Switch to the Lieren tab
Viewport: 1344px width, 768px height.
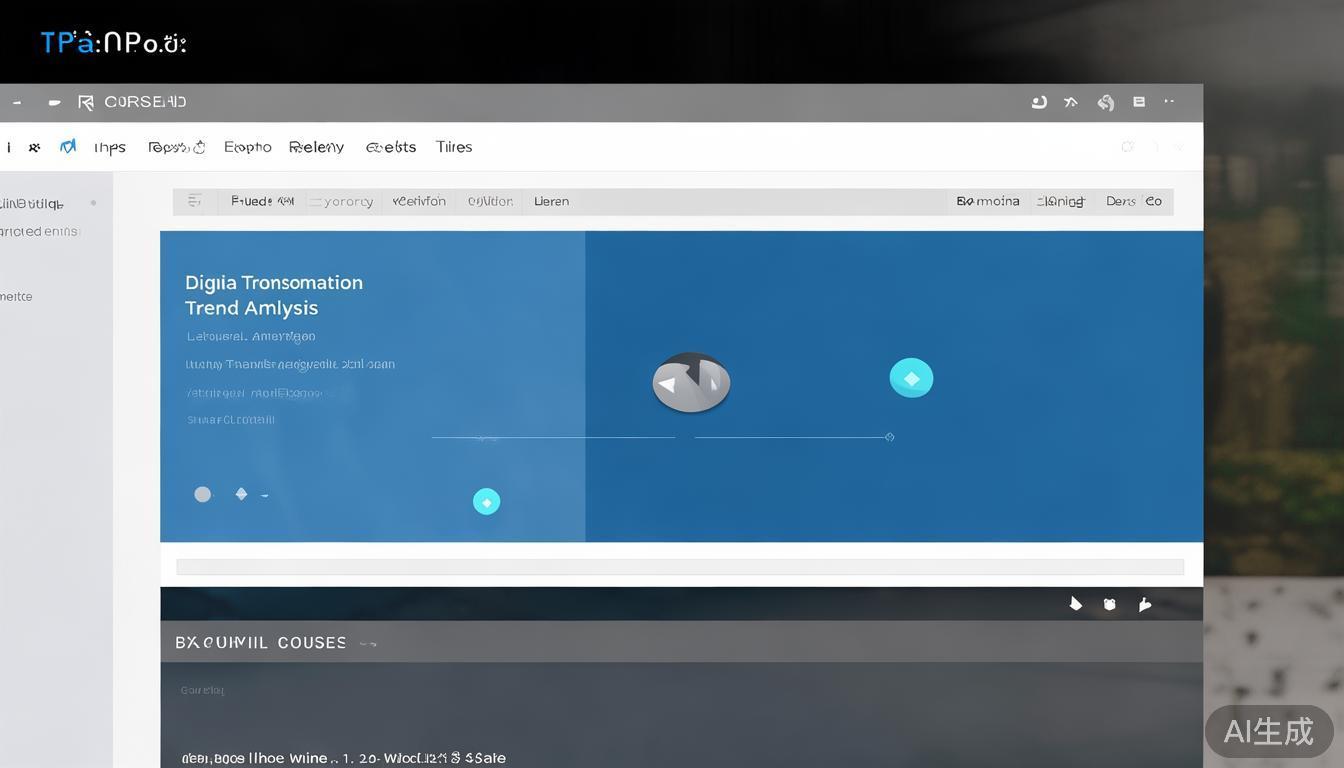point(551,201)
